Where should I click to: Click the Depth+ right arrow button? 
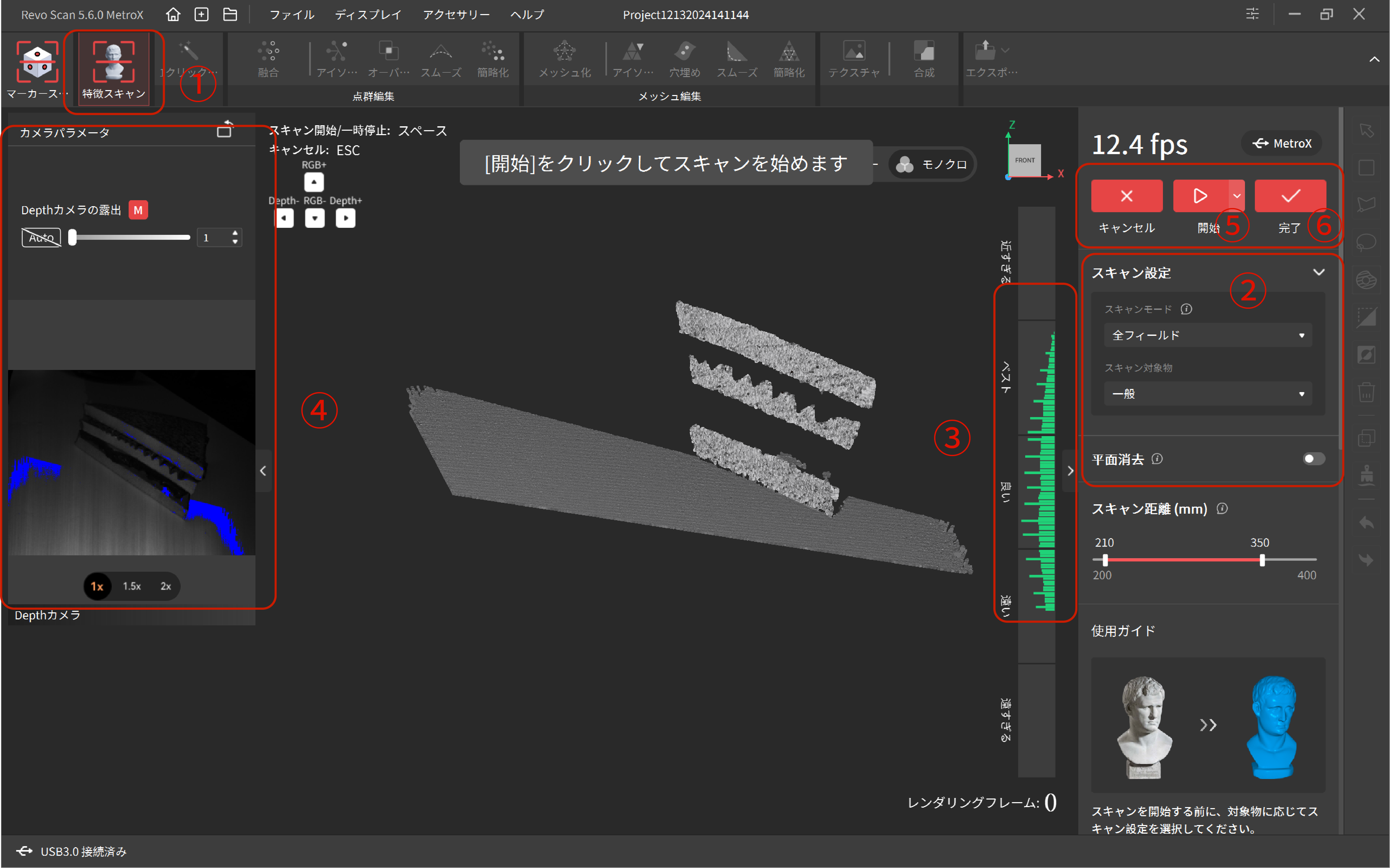[x=345, y=218]
